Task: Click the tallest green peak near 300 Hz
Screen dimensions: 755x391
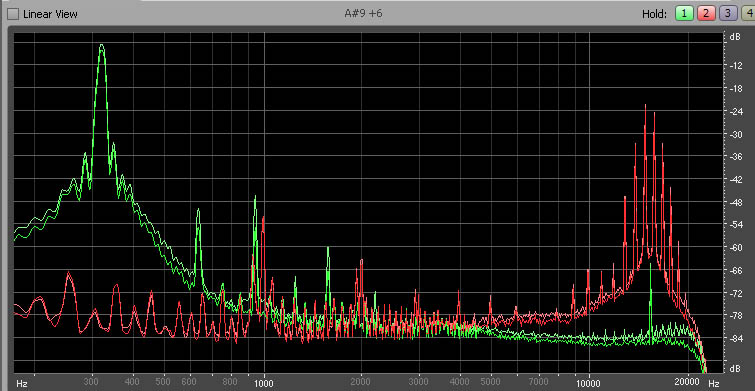Action: click(102, 47)
